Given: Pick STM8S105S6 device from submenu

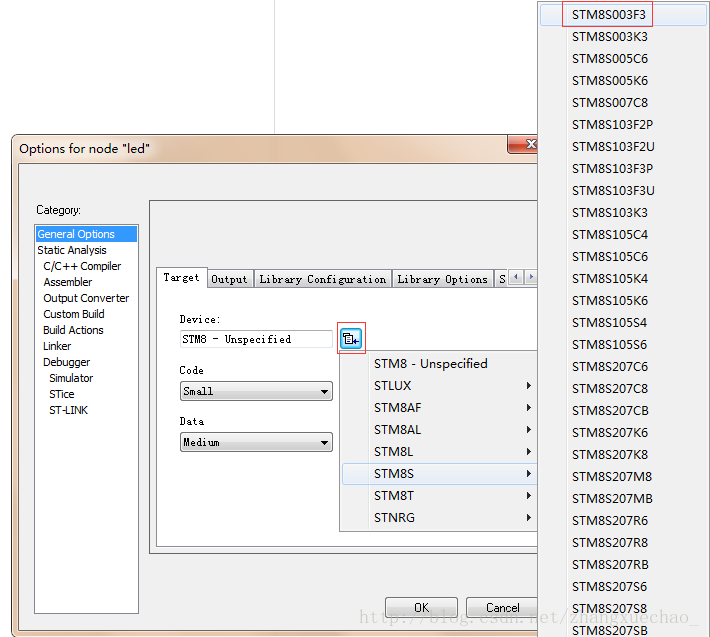Looking at the screenshot, I should pyautogui.click(x=623, y=345).
